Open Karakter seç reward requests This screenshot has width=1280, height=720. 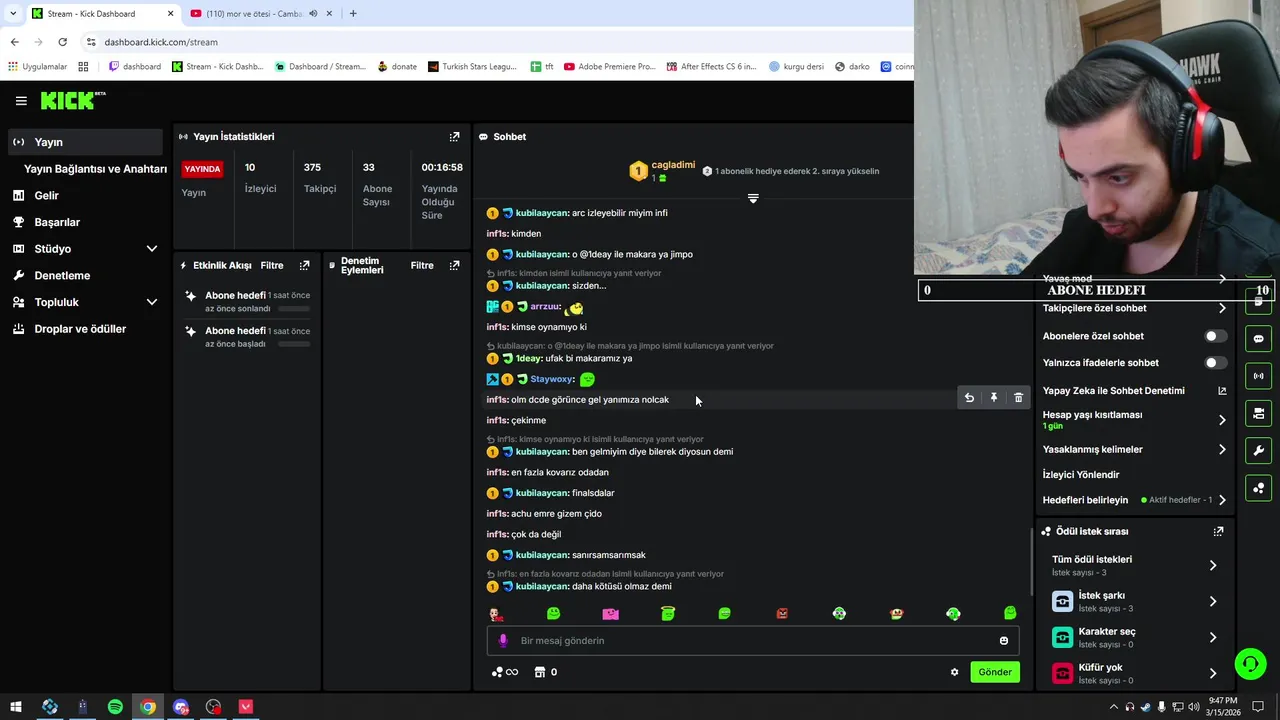(x=1136, y=637)
